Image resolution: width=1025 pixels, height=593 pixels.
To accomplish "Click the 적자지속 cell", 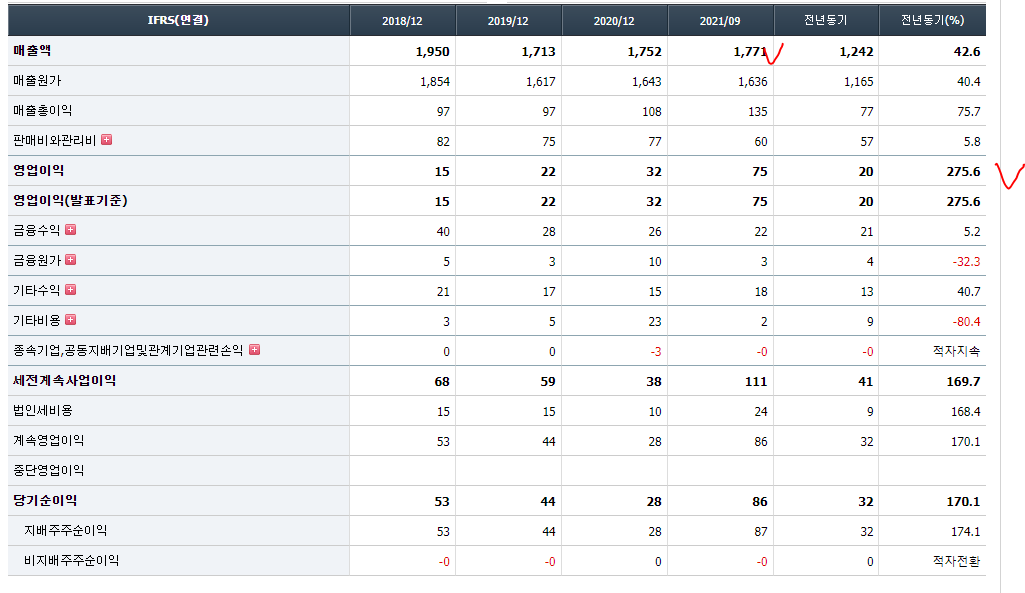I will click(956, 351).
